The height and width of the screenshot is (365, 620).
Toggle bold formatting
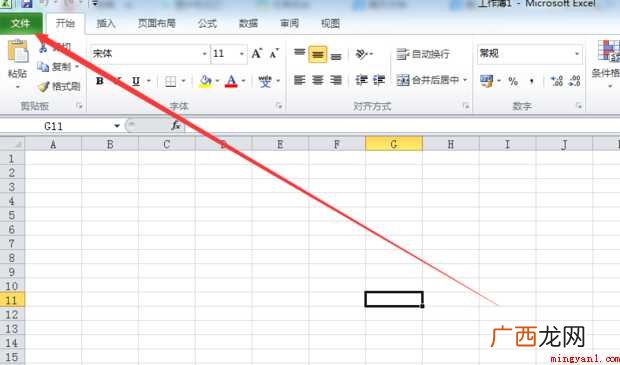(x=100, y=81)
